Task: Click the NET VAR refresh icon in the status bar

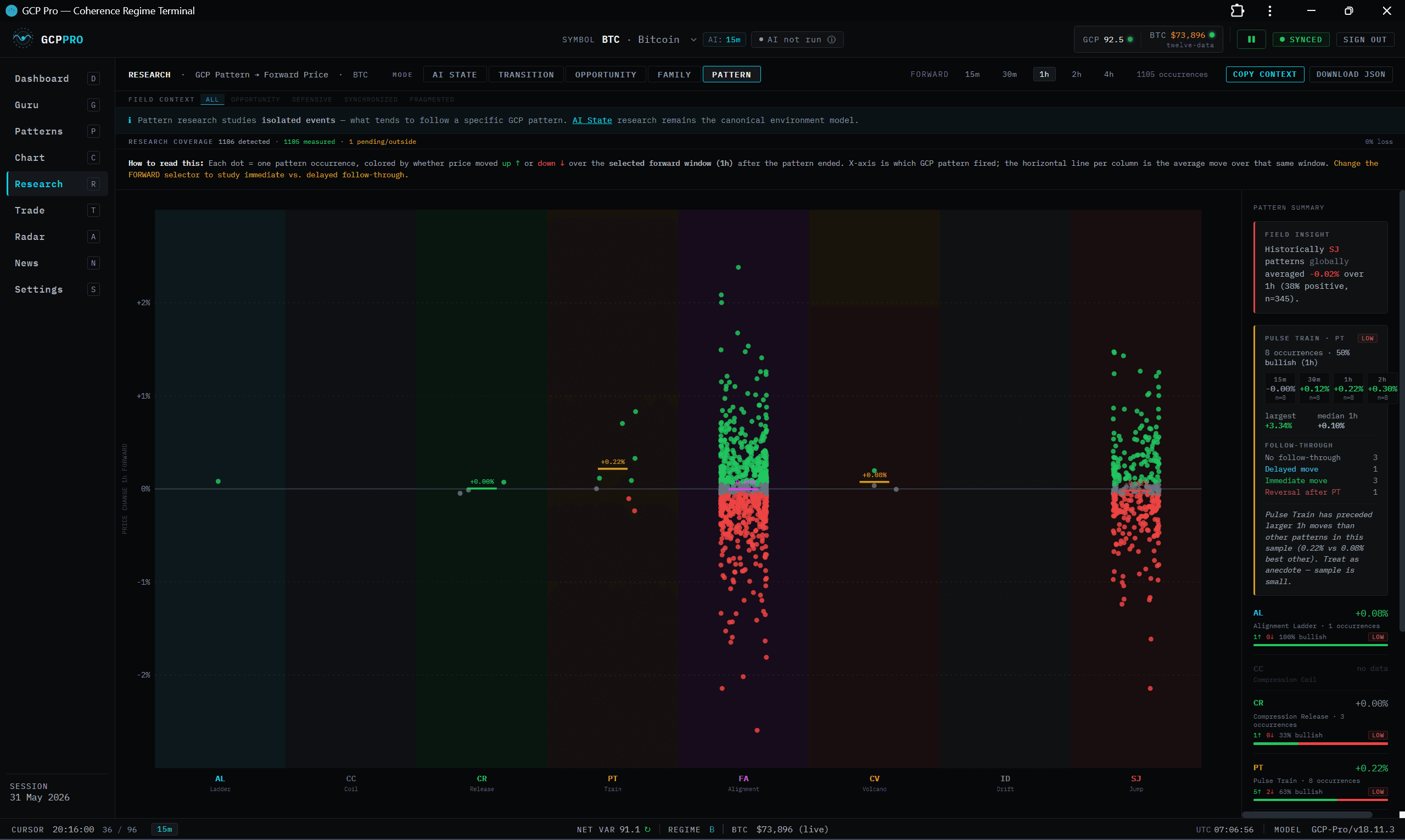Action: [x=647, y=829]
